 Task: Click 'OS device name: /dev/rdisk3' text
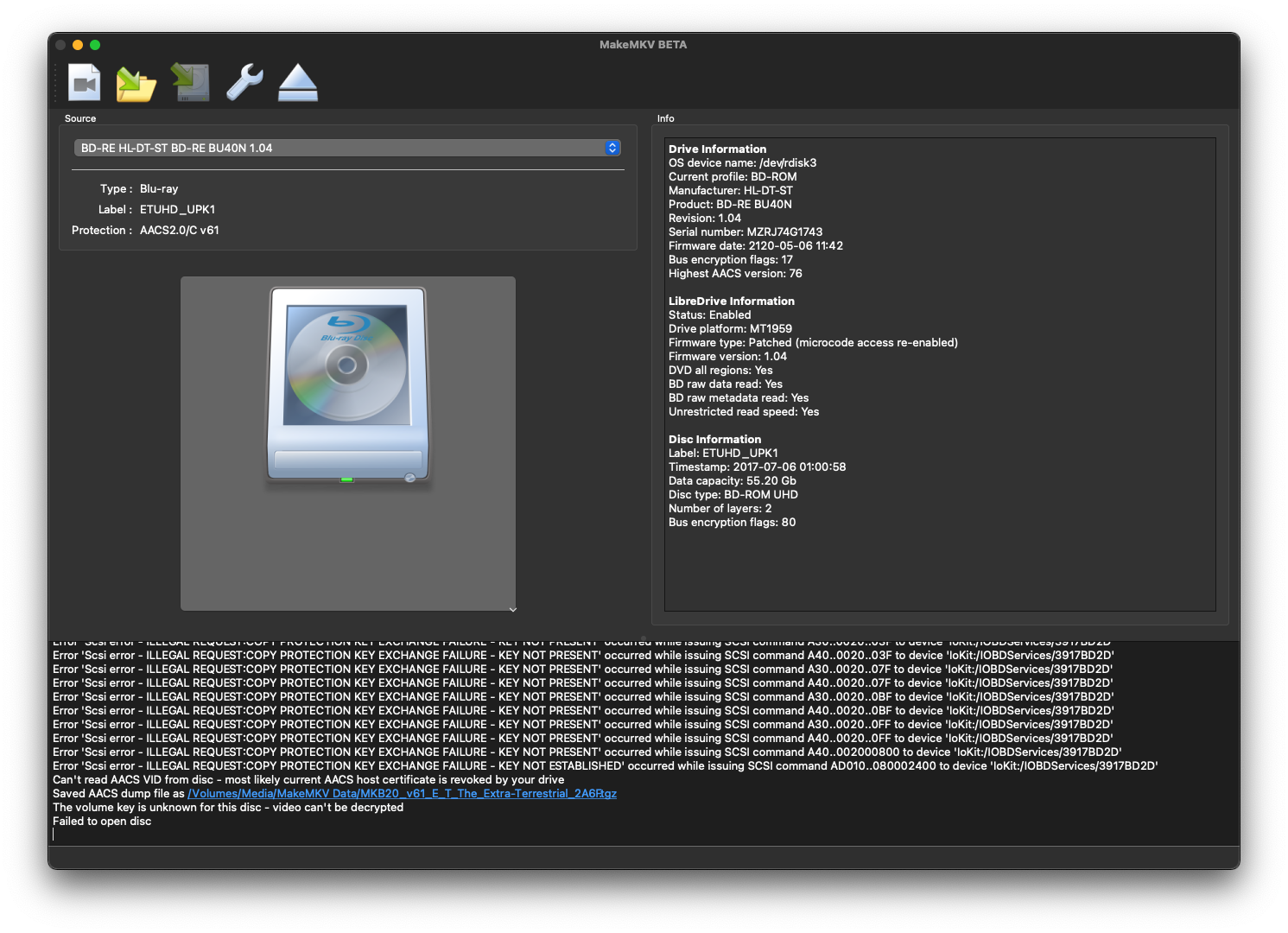[x=743, y=162]
